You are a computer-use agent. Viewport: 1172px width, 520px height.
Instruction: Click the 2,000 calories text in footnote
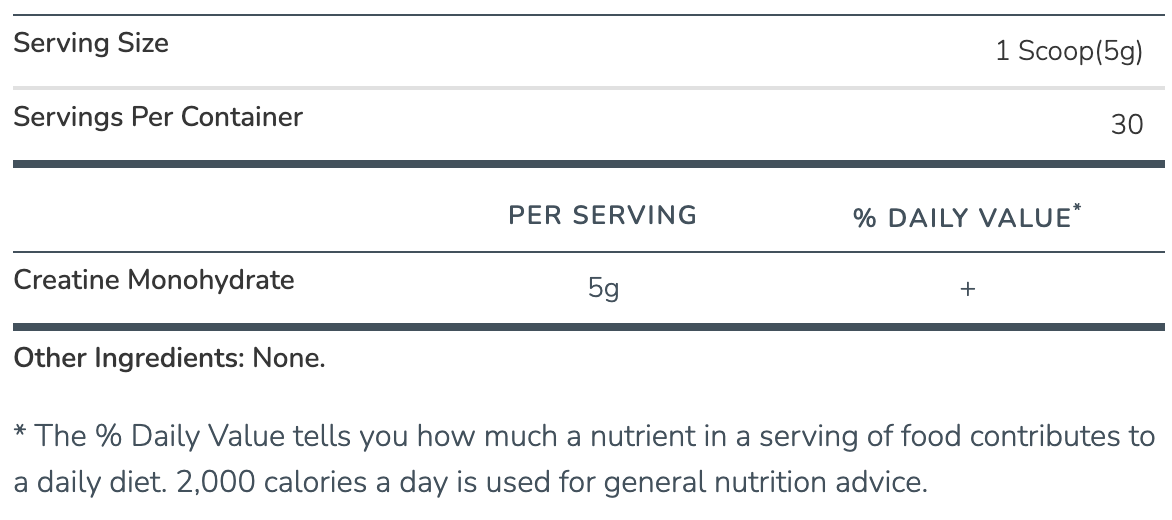(265, 482)
